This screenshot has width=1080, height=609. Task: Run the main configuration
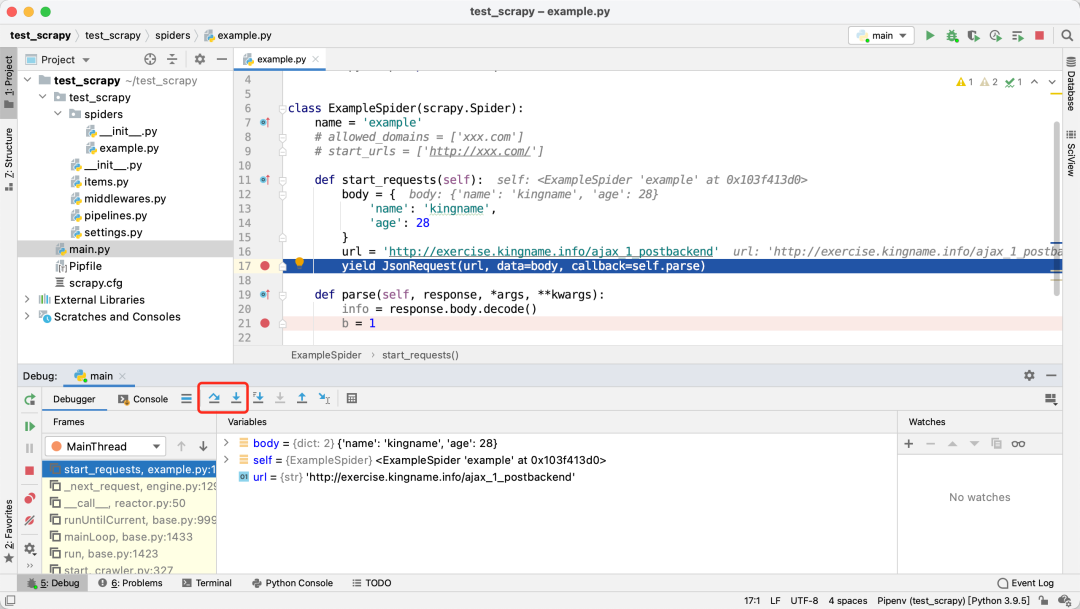(x=930, y=35)
